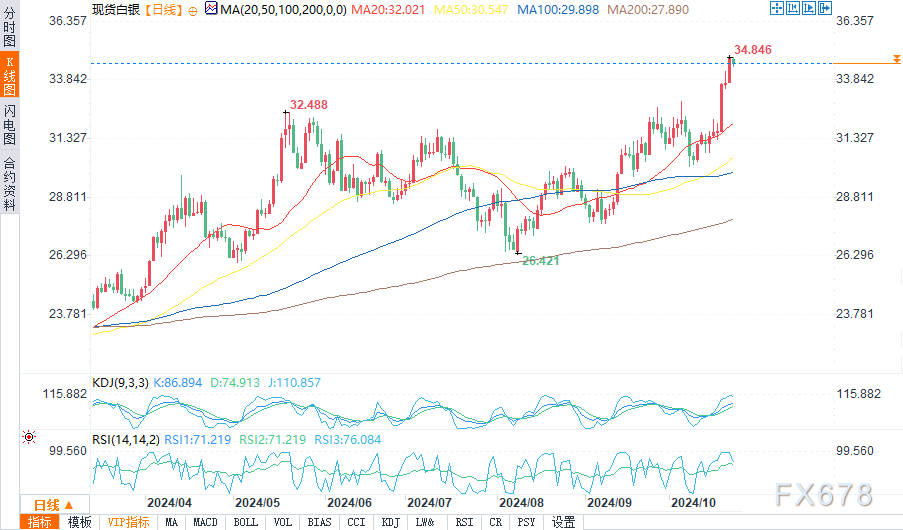
Task: Click the 2024/10 date axis label
Action: [x=693, y=502]
